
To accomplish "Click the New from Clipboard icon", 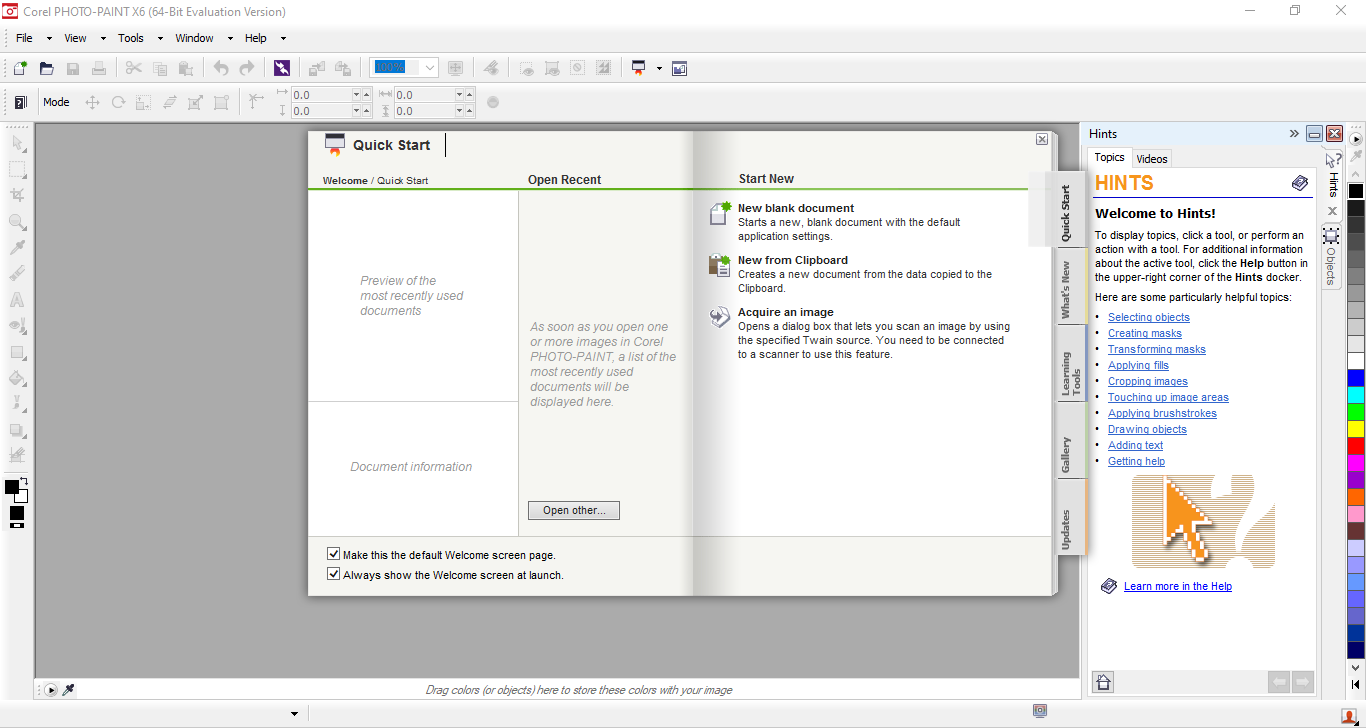I will click(x=720, y=265).
